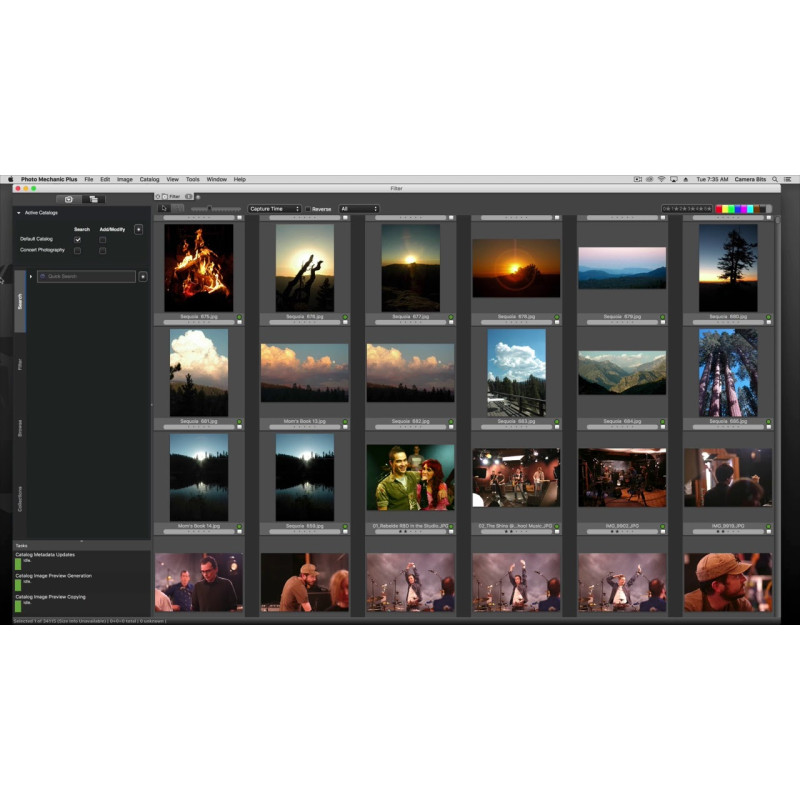This screenshot has height=800, width=800.
Task: Open the All filter dropdown
Action: 358,209
